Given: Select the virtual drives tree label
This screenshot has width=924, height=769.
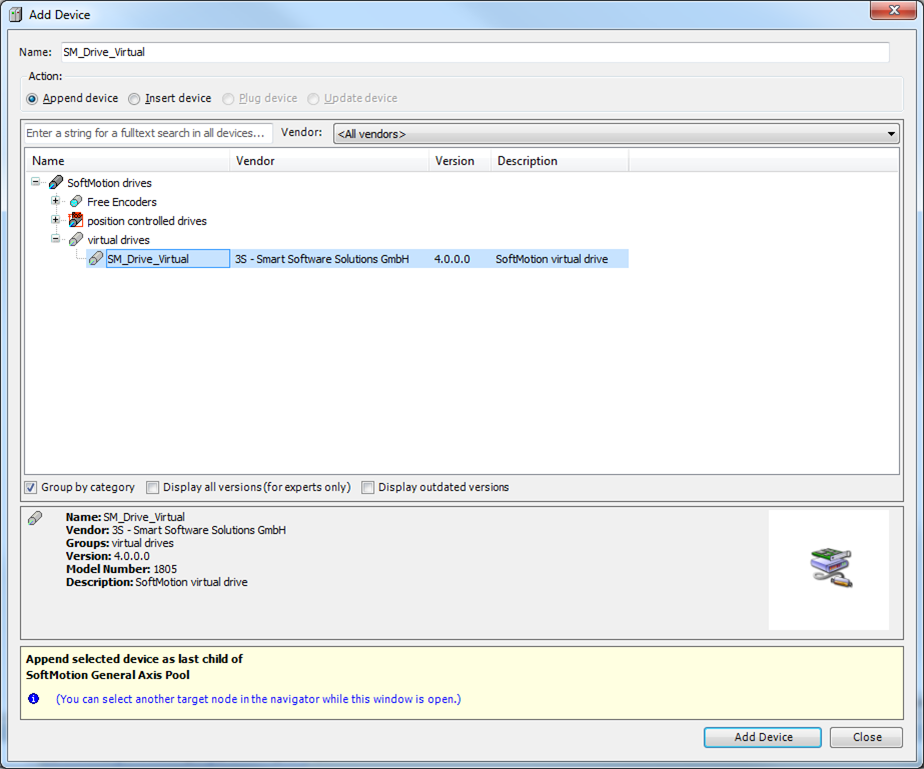Looking at the screenshot, I should 118,239.
